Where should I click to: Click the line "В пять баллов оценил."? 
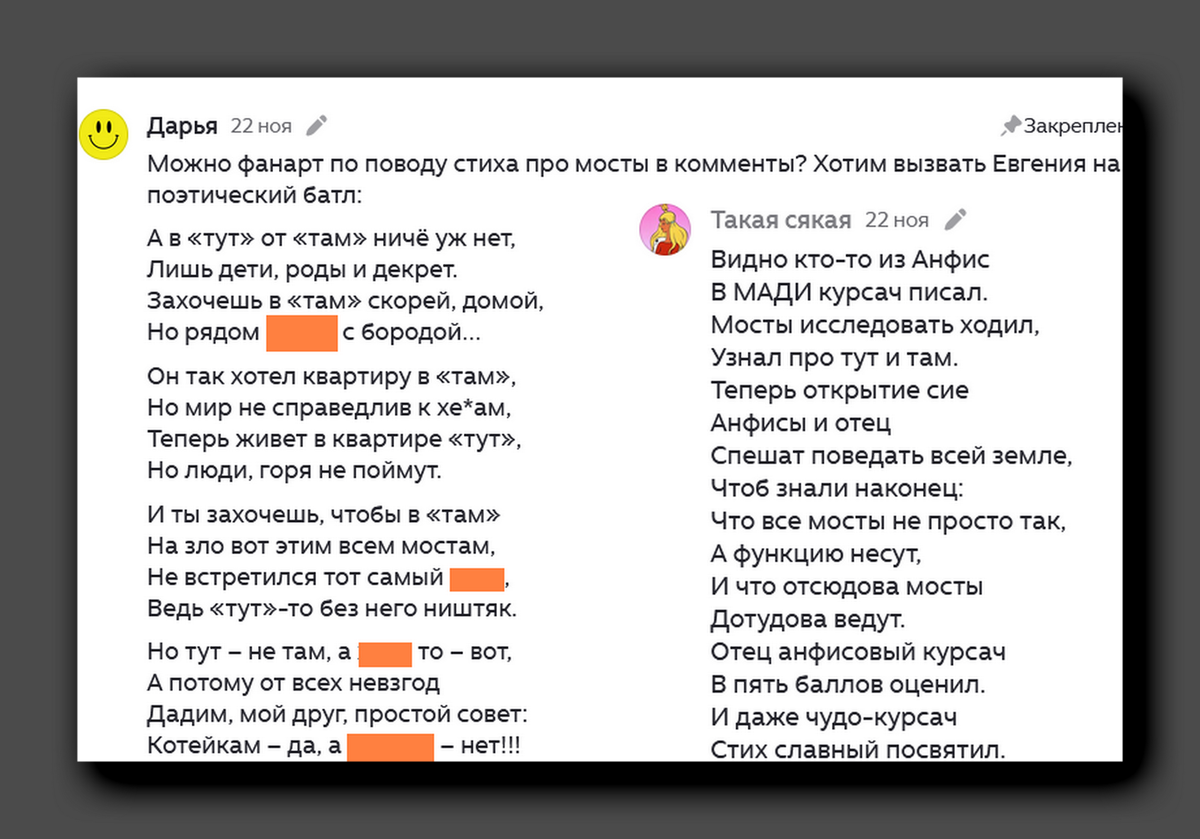coord(848,685)
